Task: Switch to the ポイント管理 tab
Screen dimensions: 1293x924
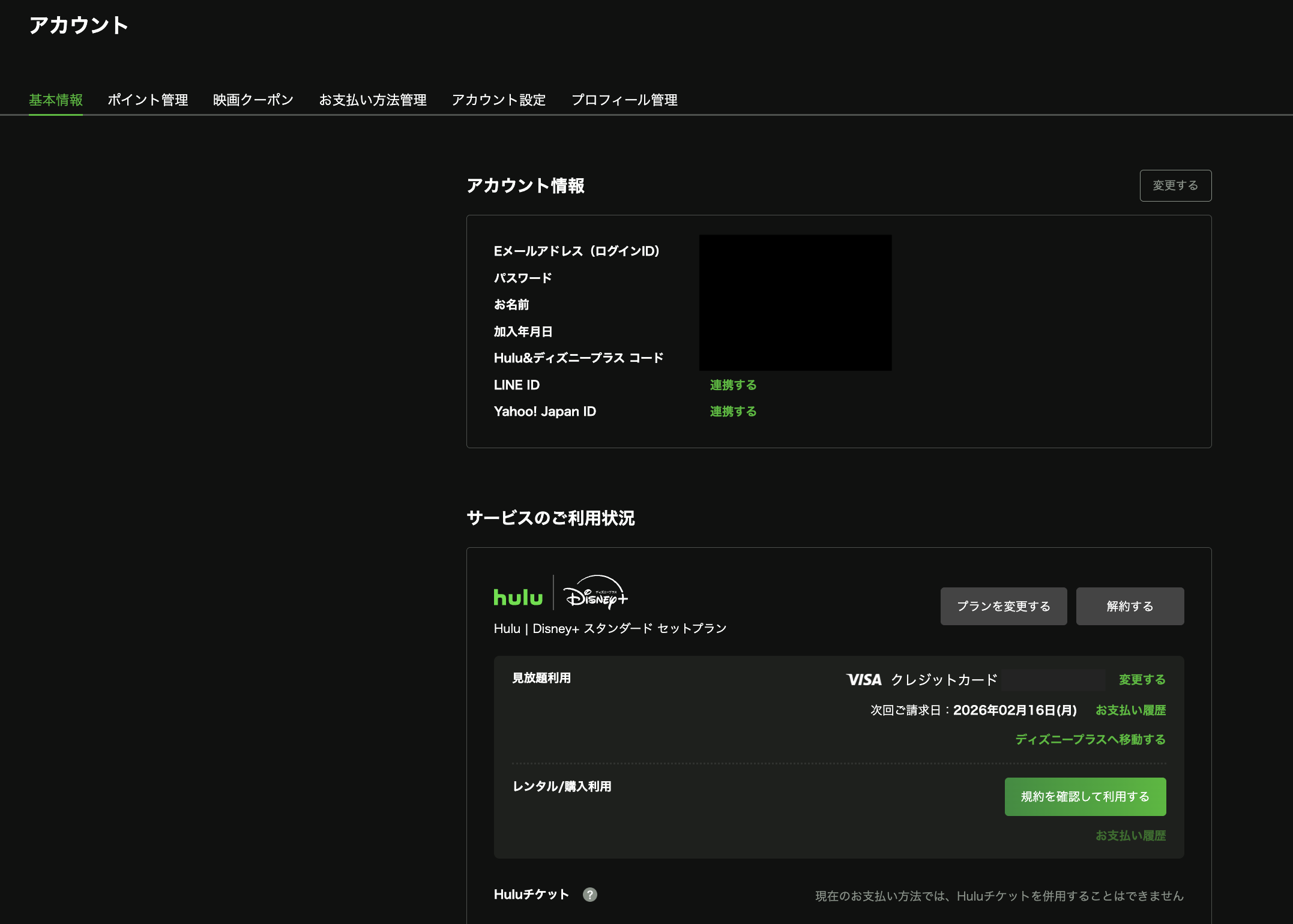Action: coord(148,100)
